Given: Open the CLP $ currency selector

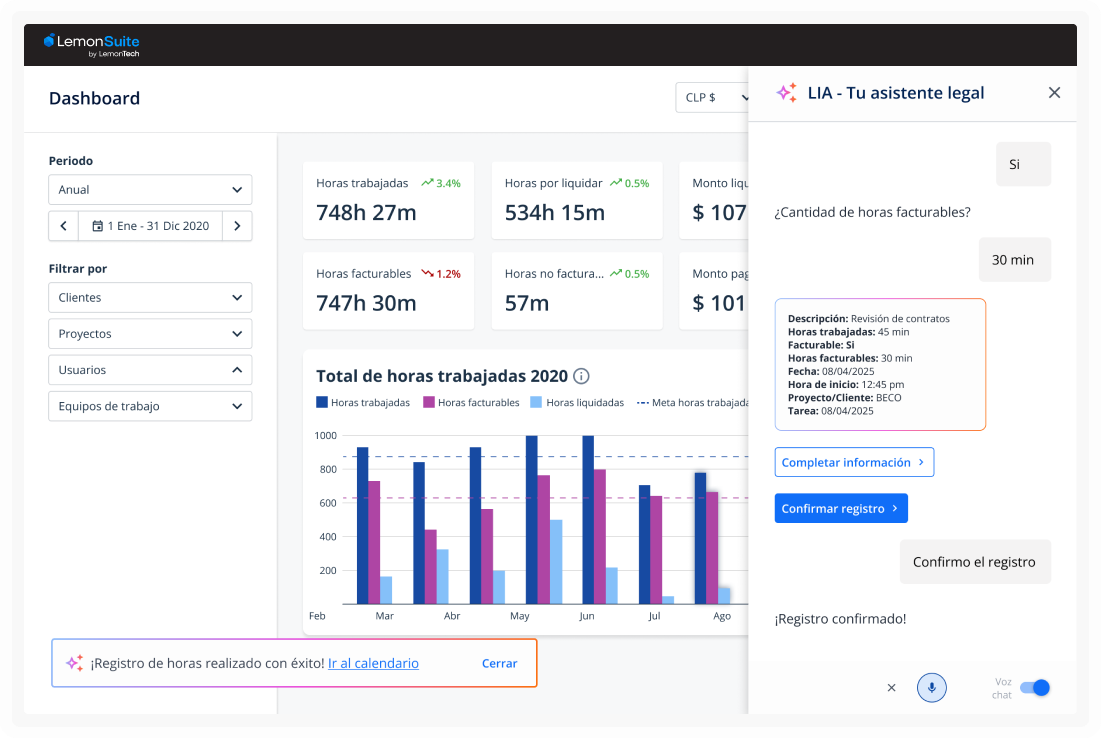Looking at the screenshot, I should [x=713, y=98].
